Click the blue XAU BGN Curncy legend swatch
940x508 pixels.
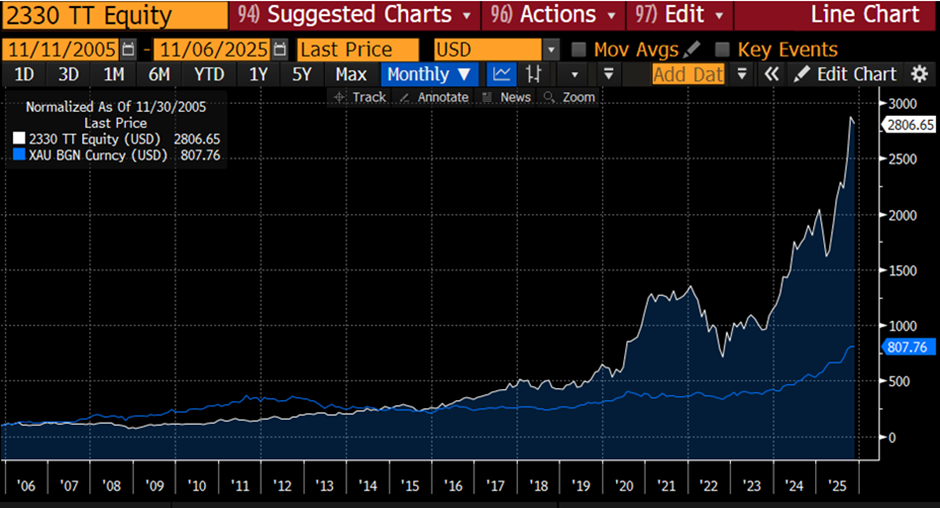tap(18, 155)
